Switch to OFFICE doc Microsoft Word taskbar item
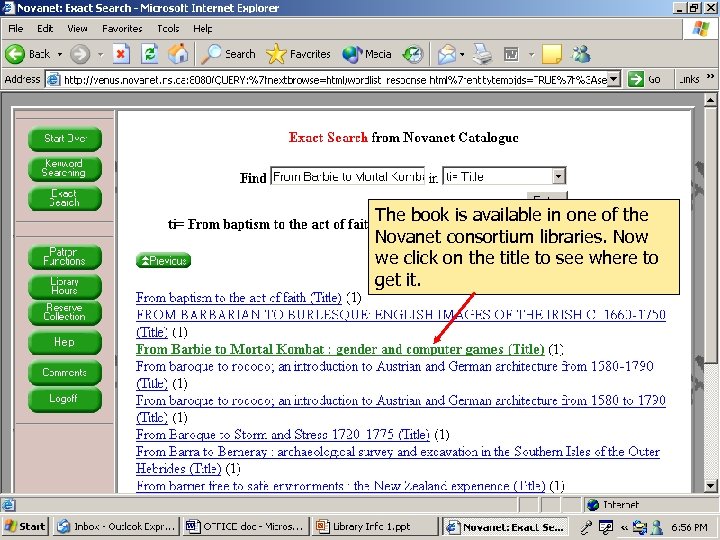Image resolution: width=720 pixels, height=540 pixels. 245,527
